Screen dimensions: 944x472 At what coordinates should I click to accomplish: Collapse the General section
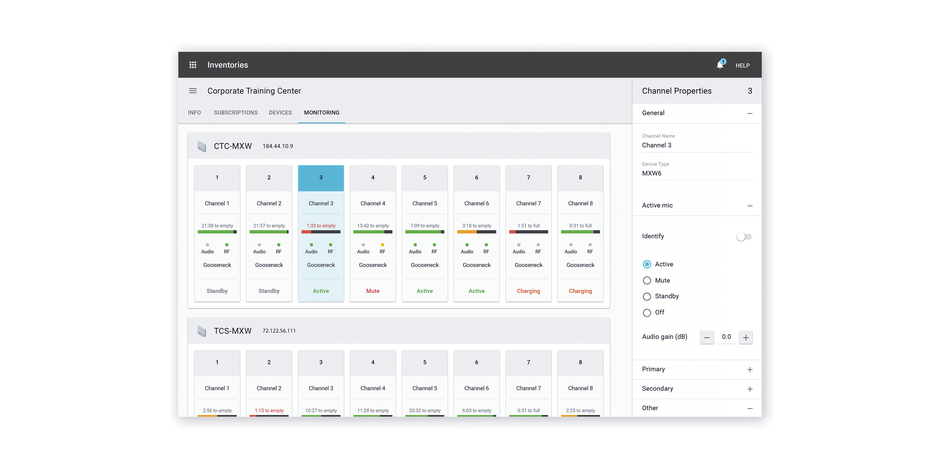(x=750, y=114)
